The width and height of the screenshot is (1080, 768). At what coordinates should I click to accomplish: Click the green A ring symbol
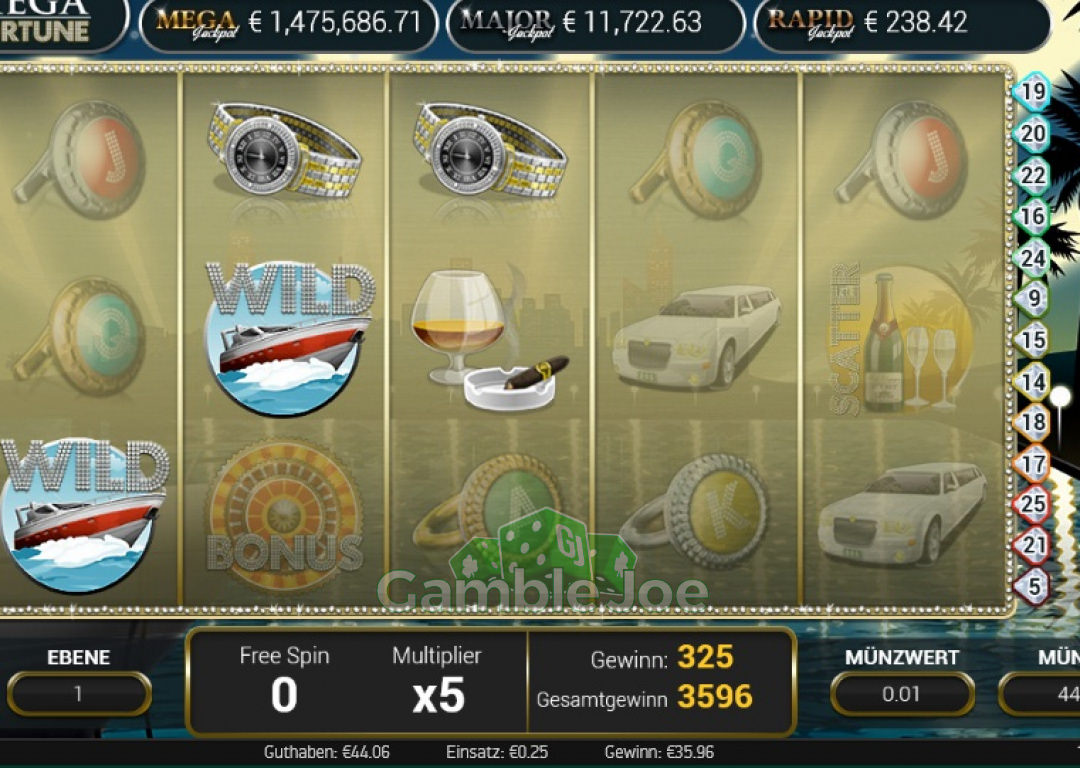[488, 508]
